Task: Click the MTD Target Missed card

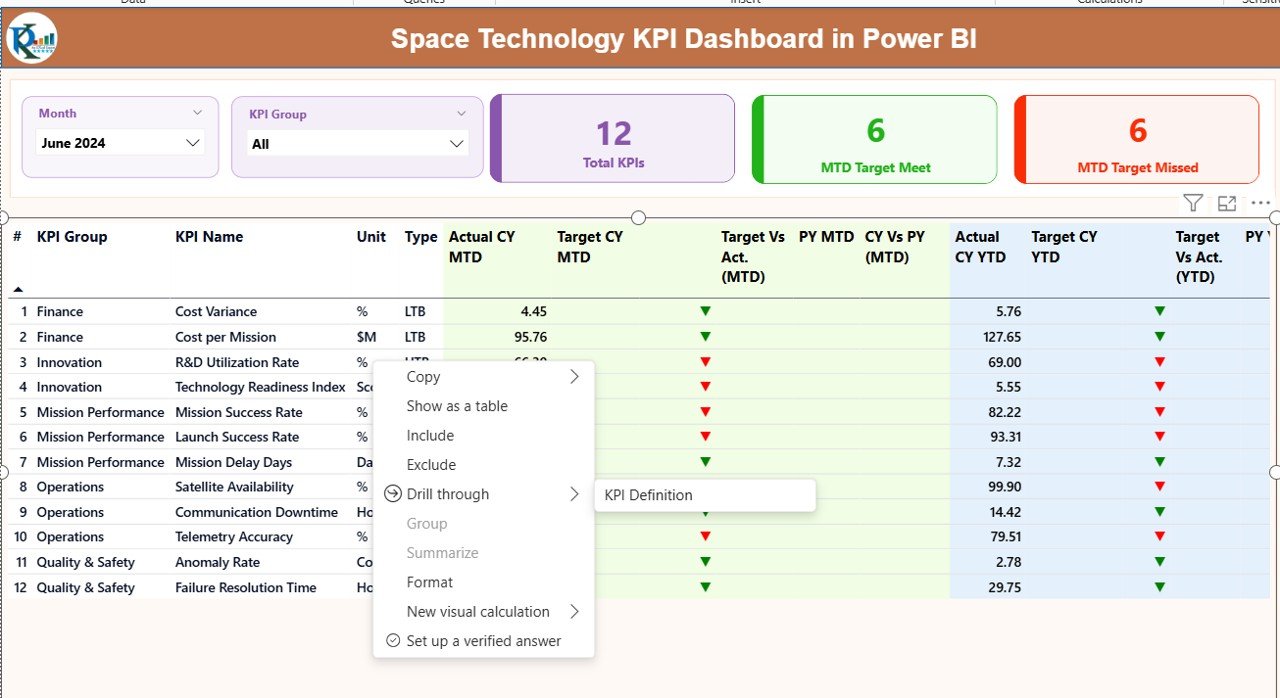Action: [1137, 140]
